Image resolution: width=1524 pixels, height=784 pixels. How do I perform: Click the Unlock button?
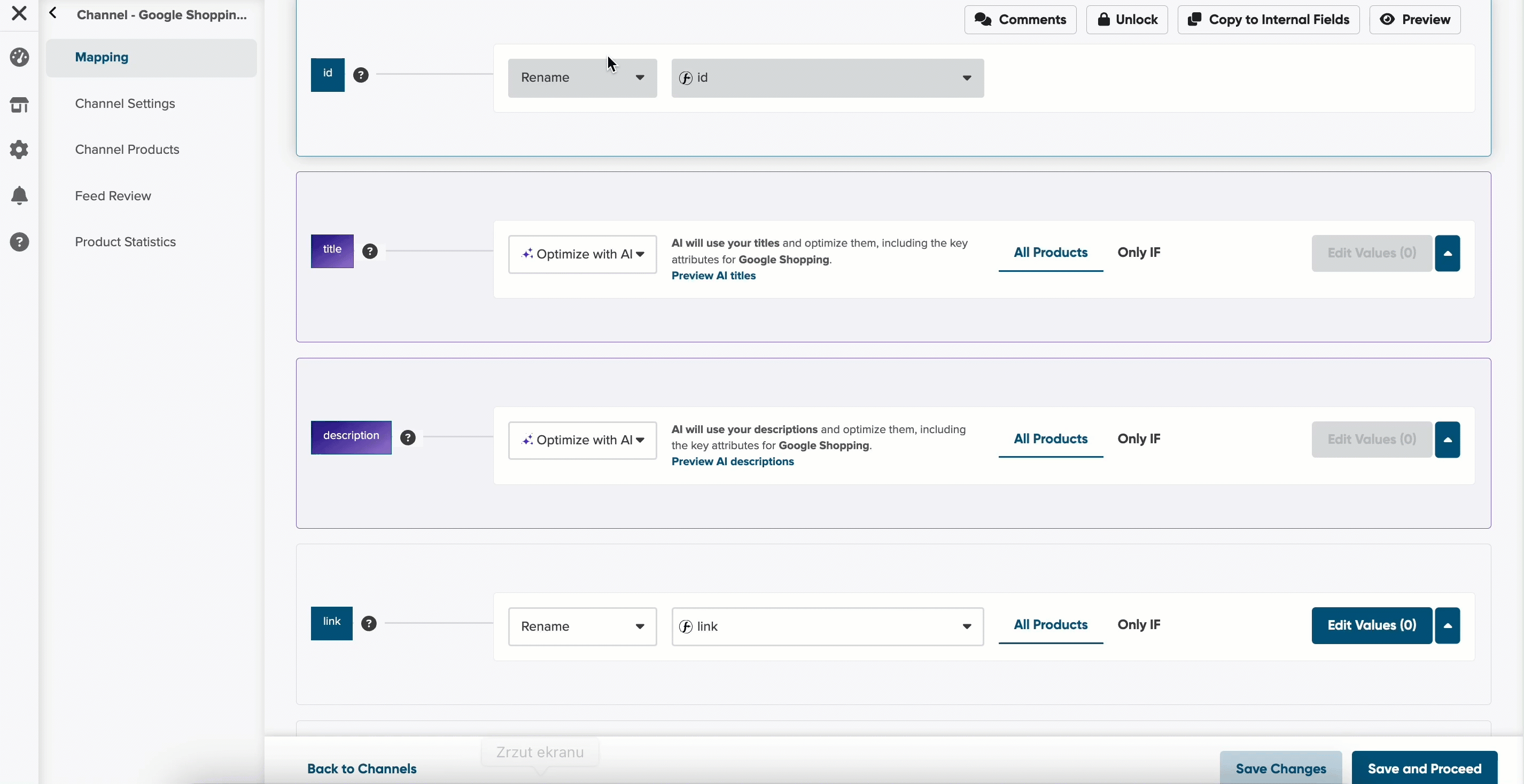(x=1127, y=20)
